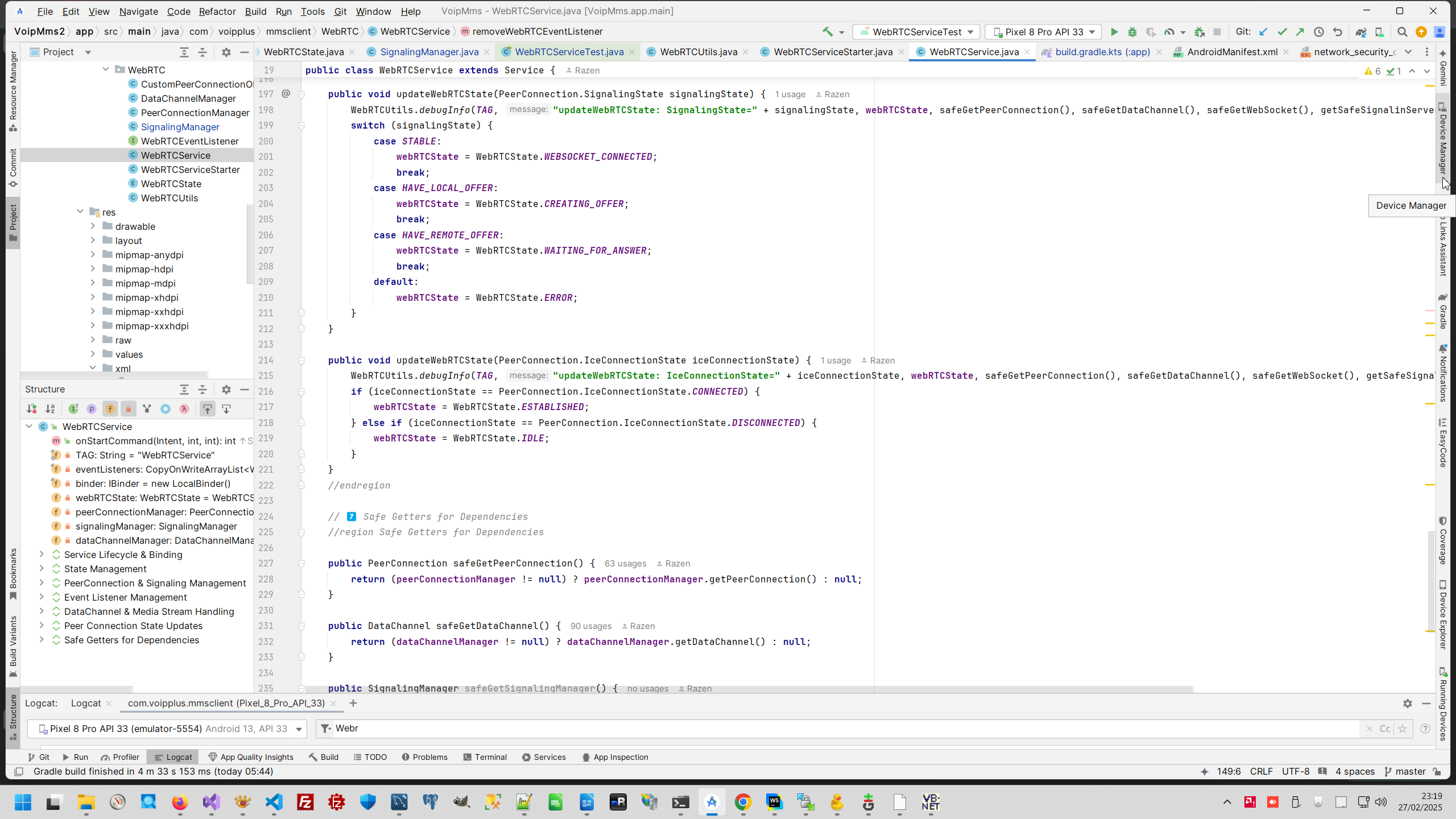
Task: Toggle Show Lambdas filter in Structure
Action: coord(184,409)
